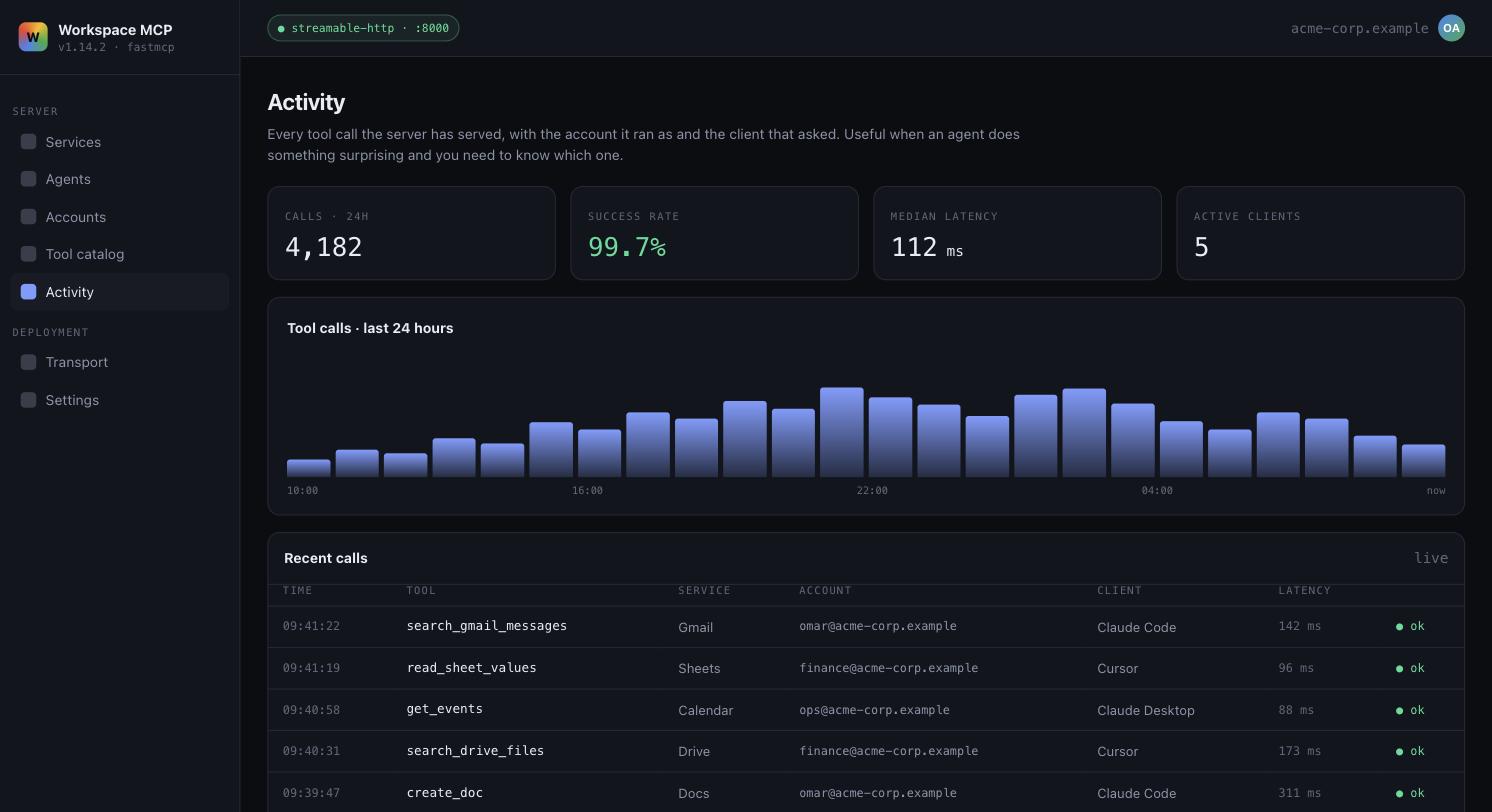The image size is (1492, 812).
Task: Click the Accounts sidebar icon
Action: coord(29,217)
